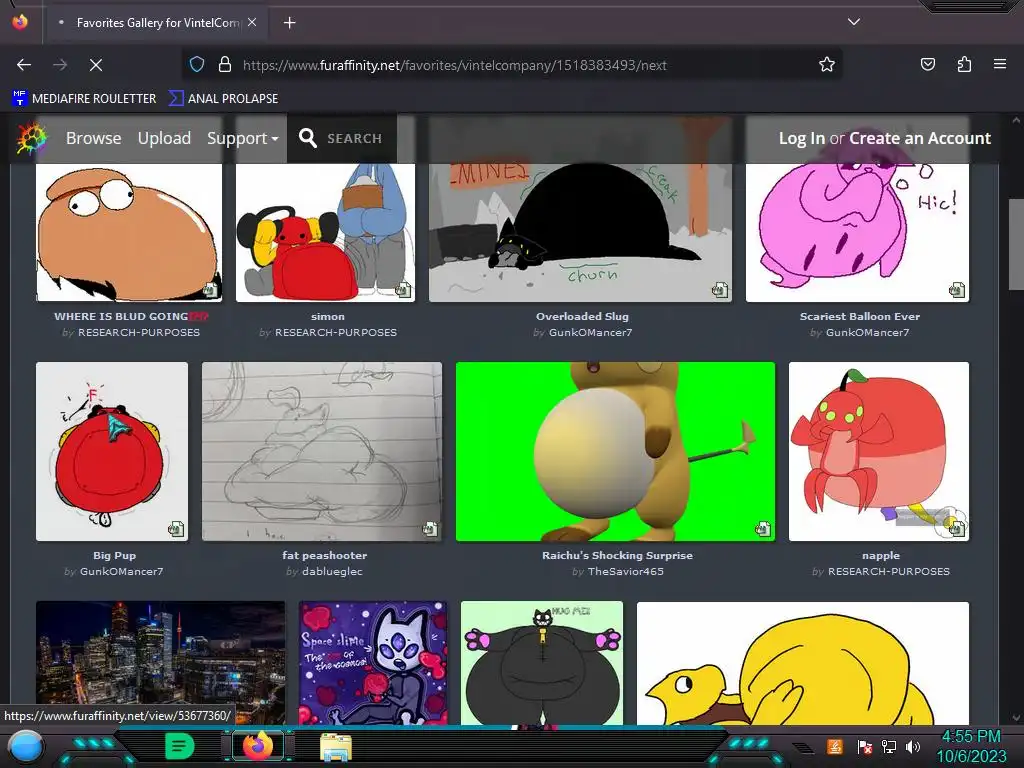
Task: Open the HUG ME black cat thumbnail
Action: pos(541,662)
